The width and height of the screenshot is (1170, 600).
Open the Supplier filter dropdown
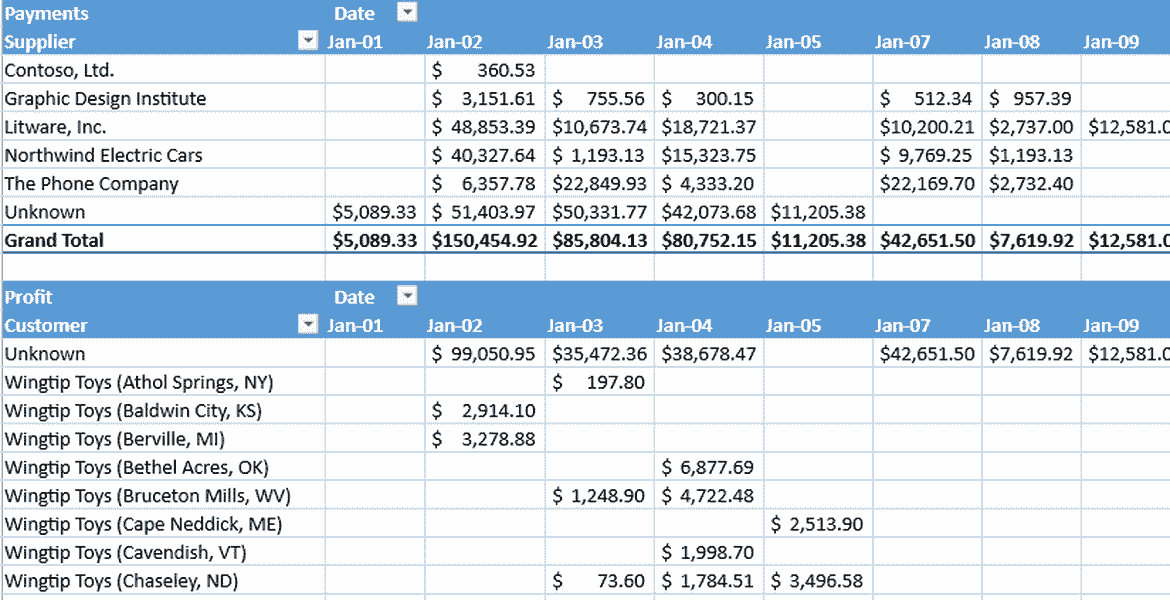[x=309, y=41]
